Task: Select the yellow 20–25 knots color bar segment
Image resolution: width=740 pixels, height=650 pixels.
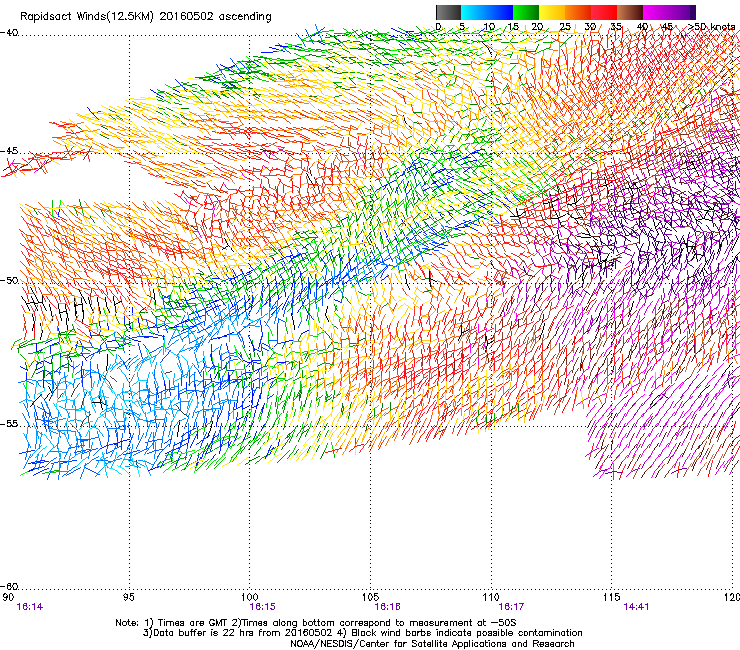Action: [x=552, y=12]
